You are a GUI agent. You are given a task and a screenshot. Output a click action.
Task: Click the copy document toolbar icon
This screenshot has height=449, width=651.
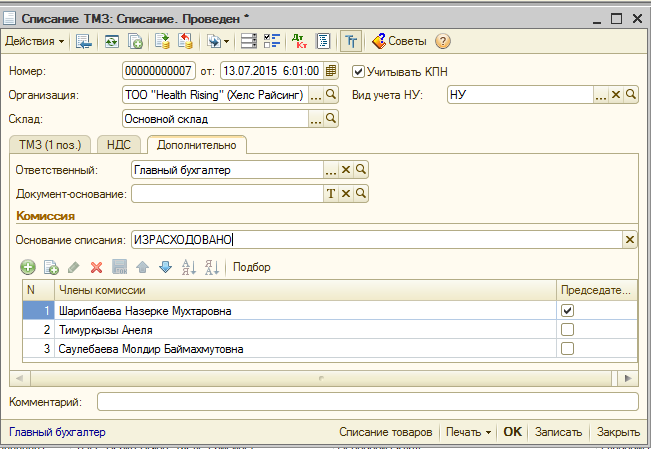[x=135, y=41]
